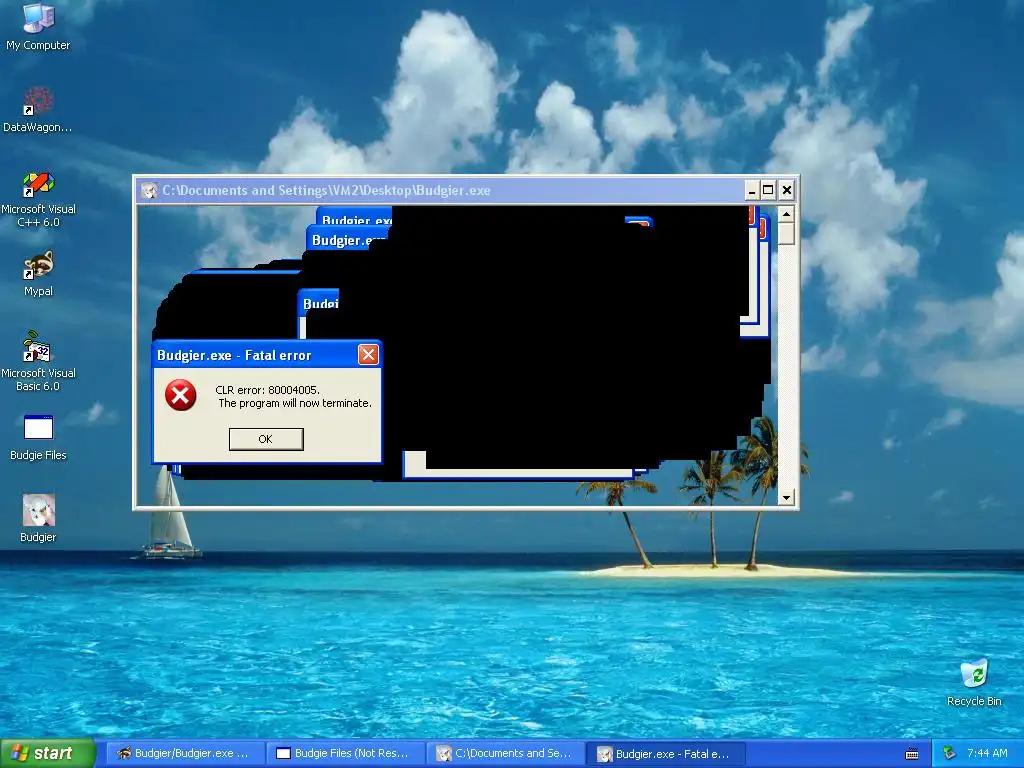Click the red error icon in dialog
This screenshot has height=768, width=1024.
pyautogui.click(x=181, y=395)
